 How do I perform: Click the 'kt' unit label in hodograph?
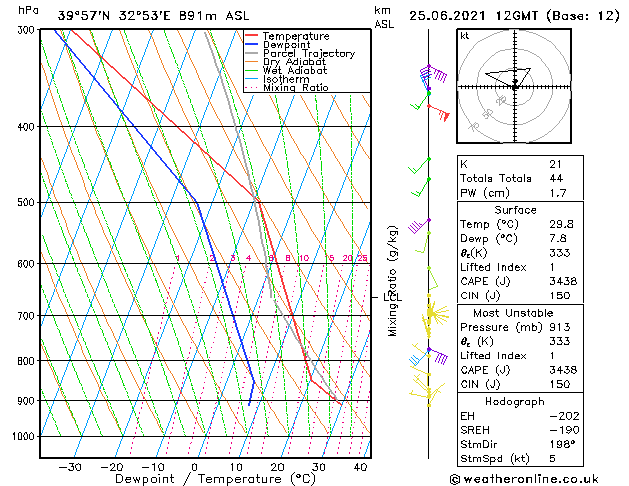465,36
